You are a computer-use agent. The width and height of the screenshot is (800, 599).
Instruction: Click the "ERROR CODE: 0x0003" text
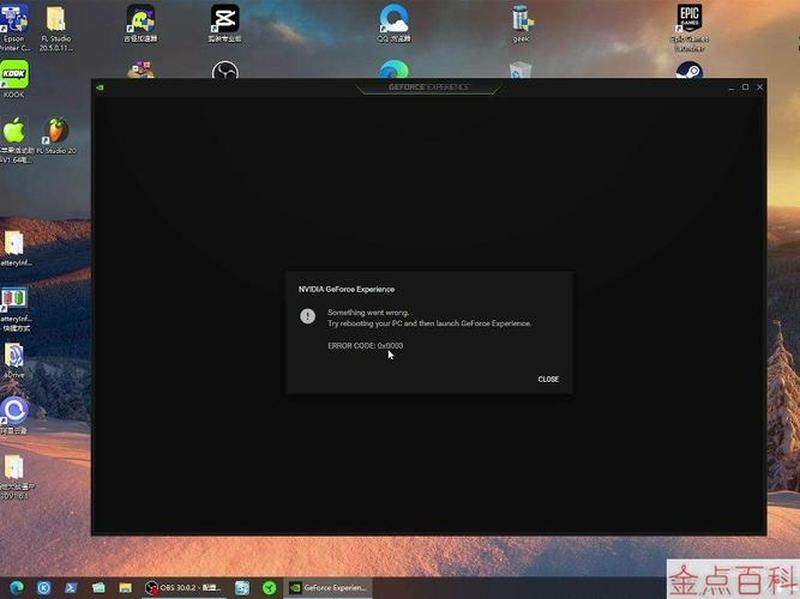coord(365,345)
